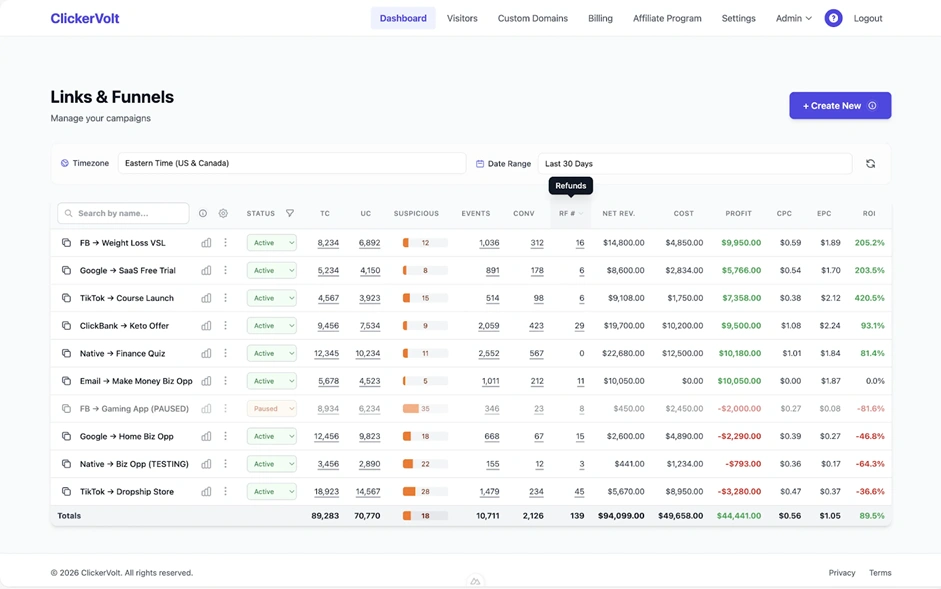Expand the Timezone selector

coord(291,163)
